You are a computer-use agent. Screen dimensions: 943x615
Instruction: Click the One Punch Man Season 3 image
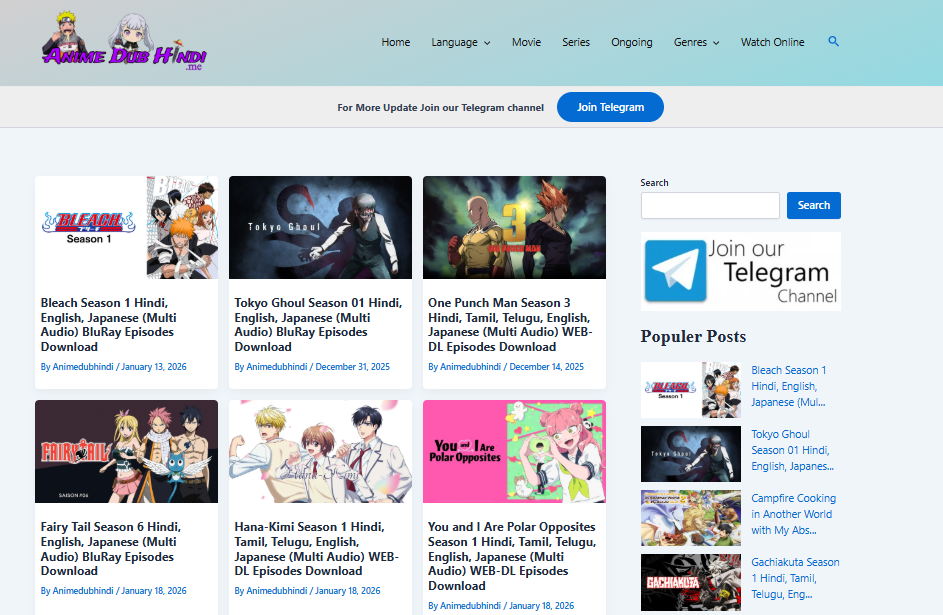pyautogui.click(x=514, y=227)
